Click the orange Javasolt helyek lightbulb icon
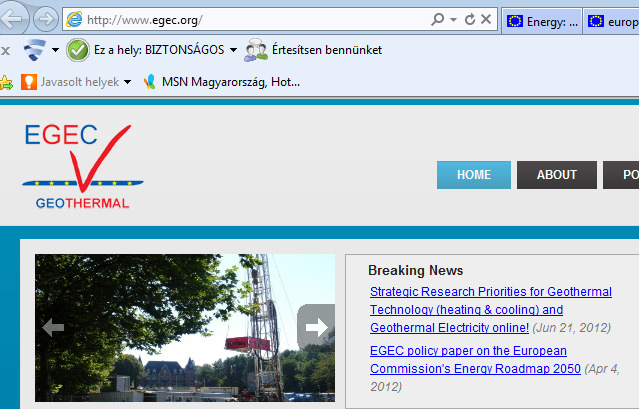 point(29,82)
